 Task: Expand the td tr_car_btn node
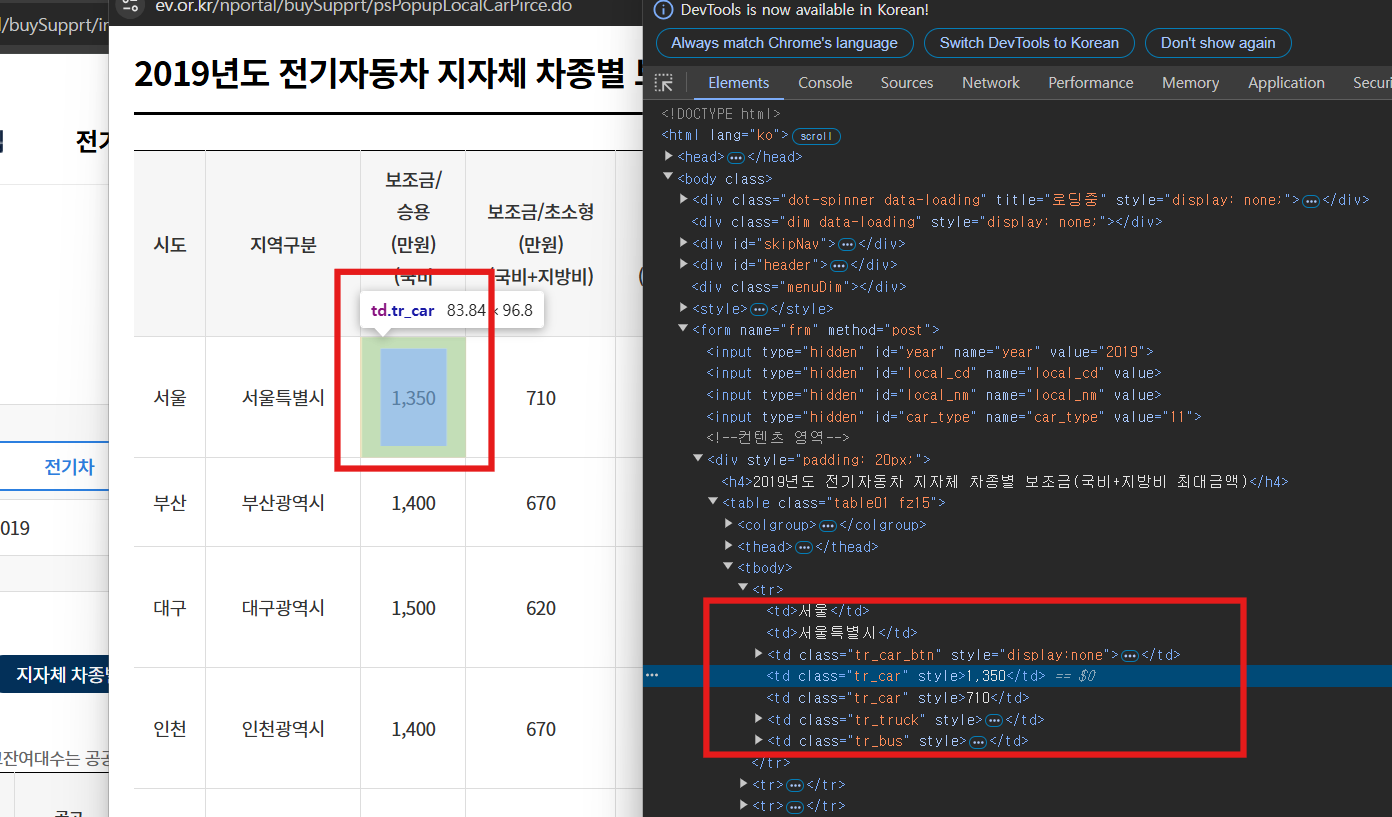[x=759, y=654]
